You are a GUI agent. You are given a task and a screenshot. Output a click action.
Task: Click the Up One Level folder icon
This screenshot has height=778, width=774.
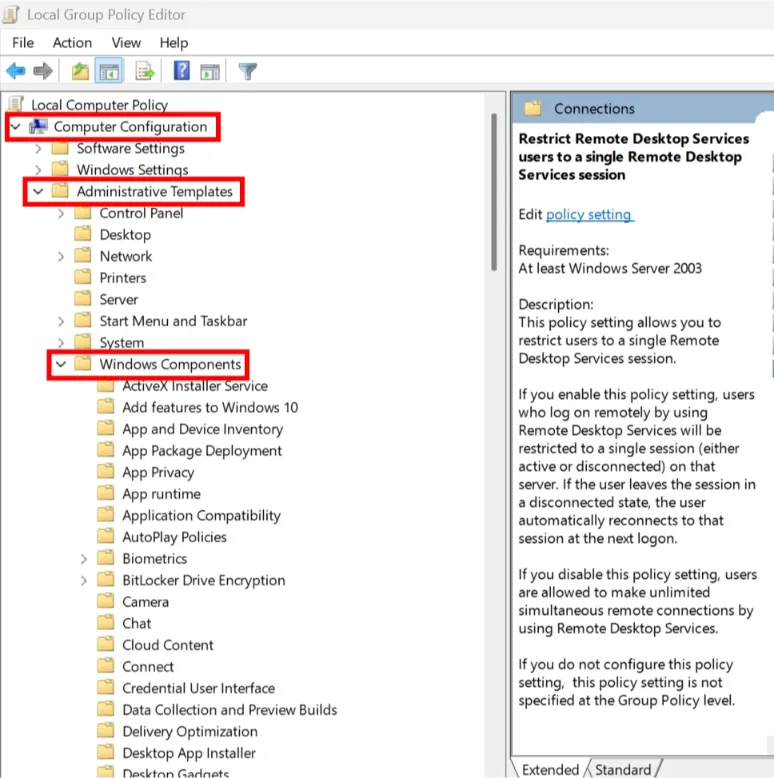[80, 71]
